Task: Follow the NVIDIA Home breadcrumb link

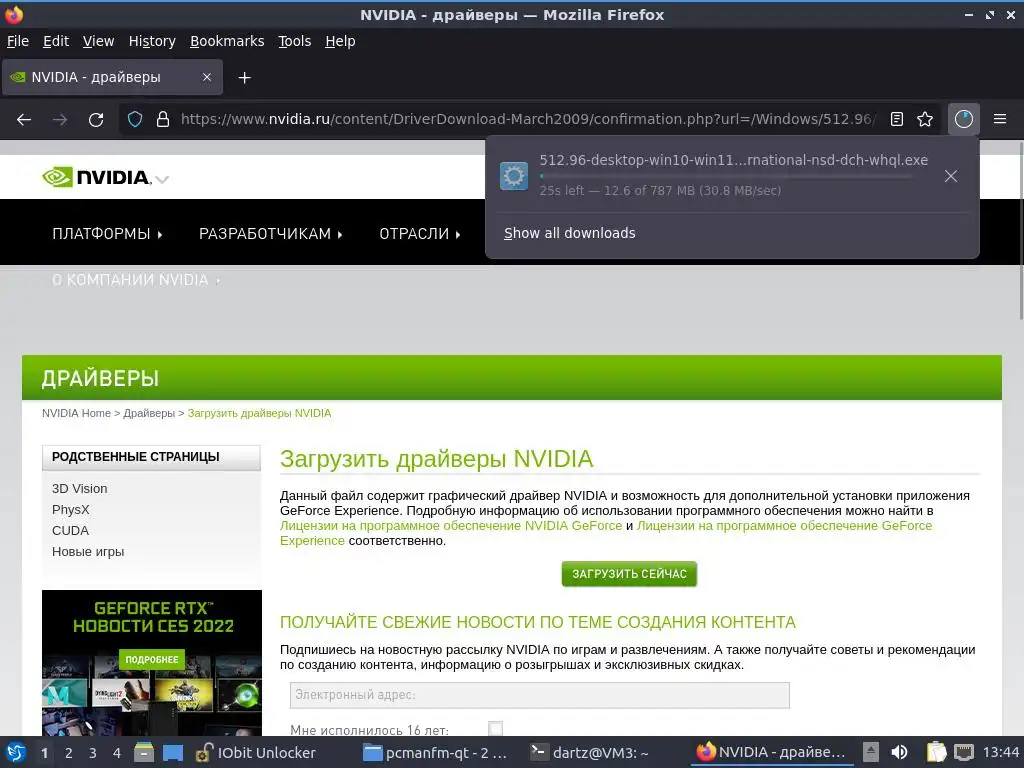Action: 76,413
